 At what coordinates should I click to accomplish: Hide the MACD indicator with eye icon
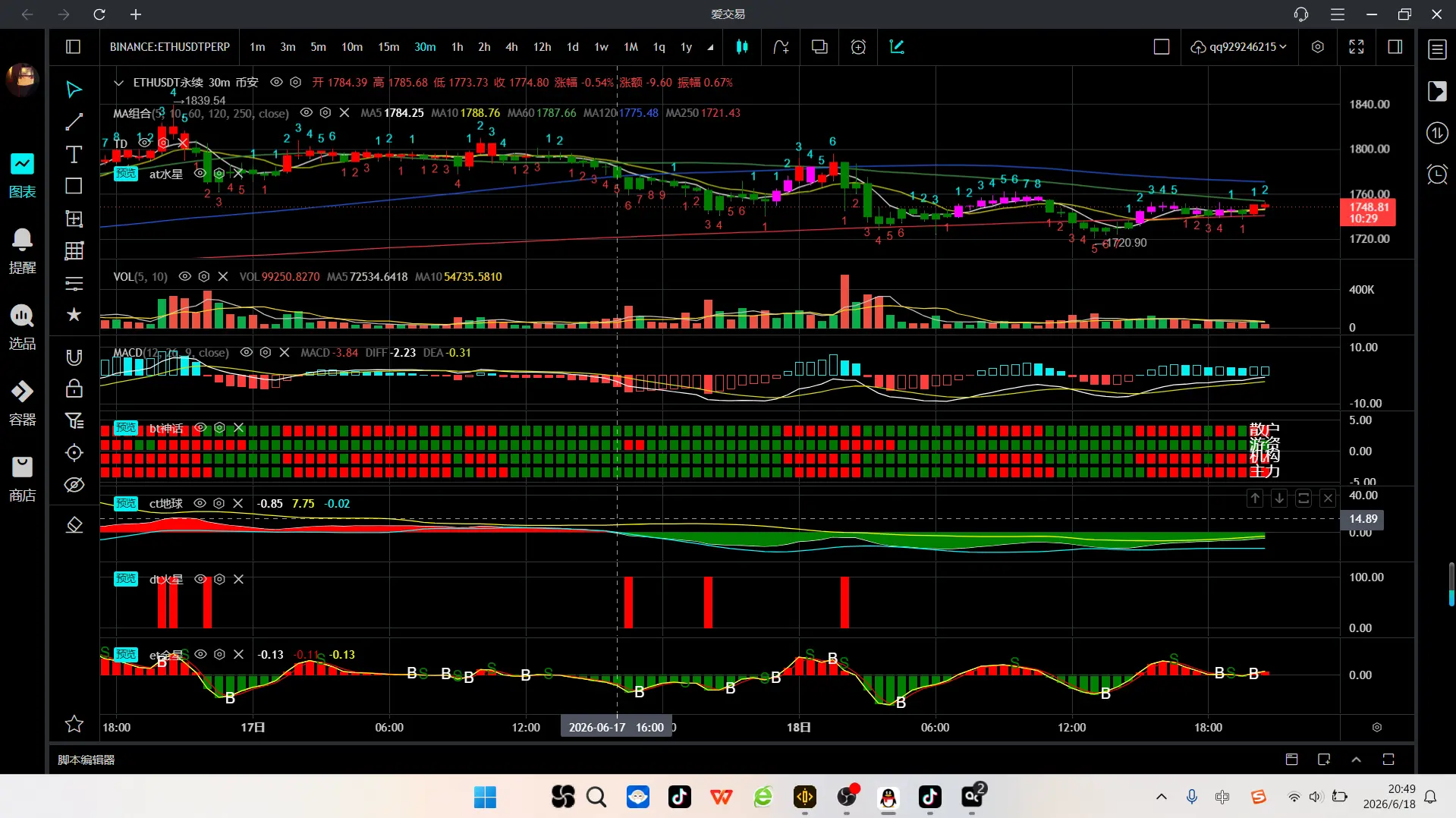[246, 353]
